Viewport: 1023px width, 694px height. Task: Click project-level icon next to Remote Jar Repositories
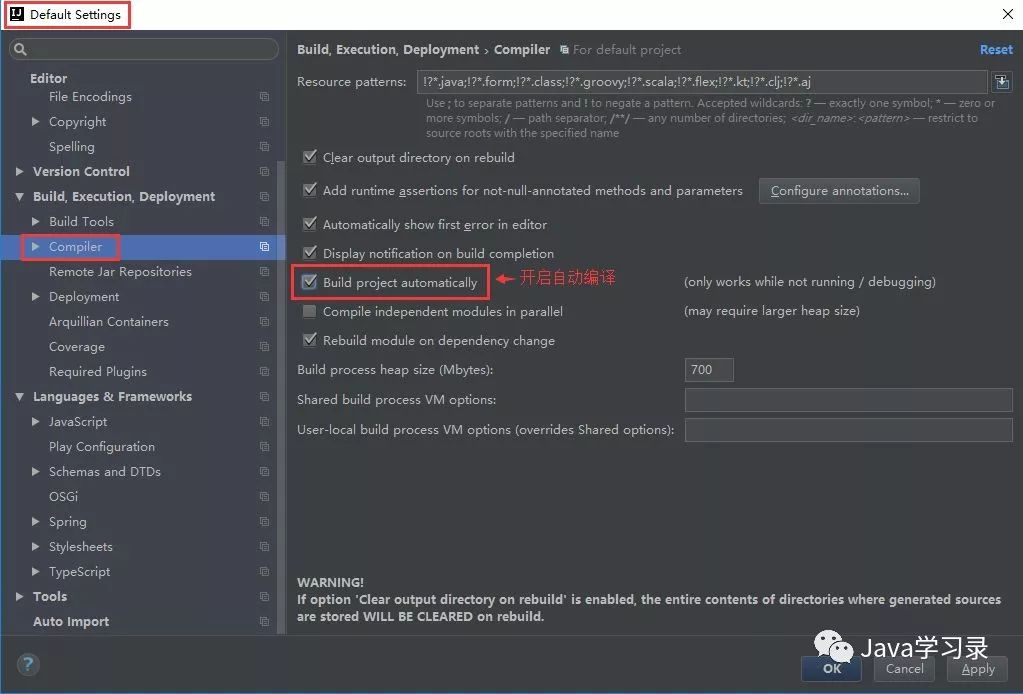(x=264, y=272)
